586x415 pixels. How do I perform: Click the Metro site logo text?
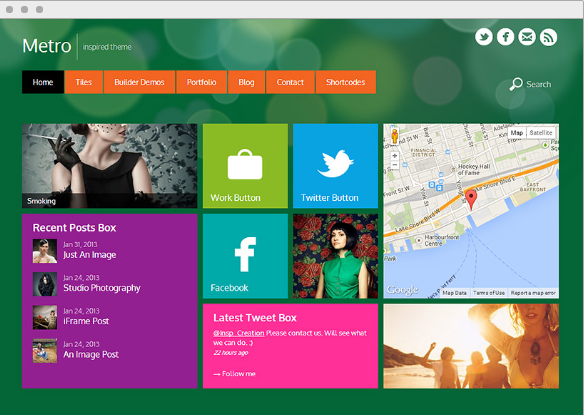click(47, 46)
